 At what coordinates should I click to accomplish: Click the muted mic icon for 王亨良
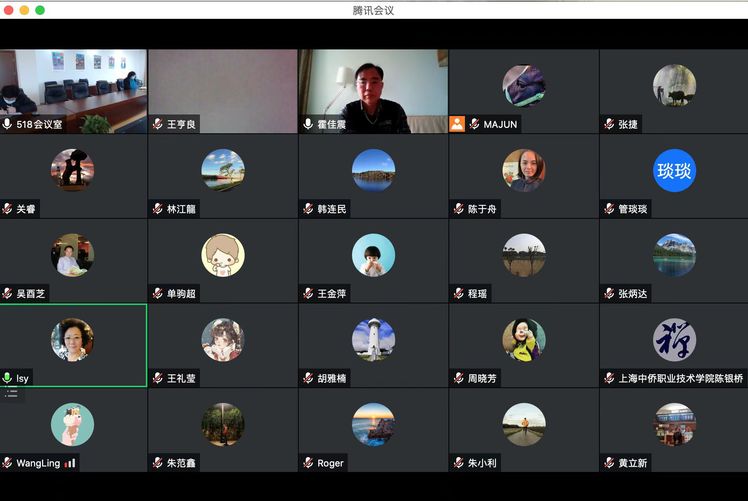click(x=158, y=124)
